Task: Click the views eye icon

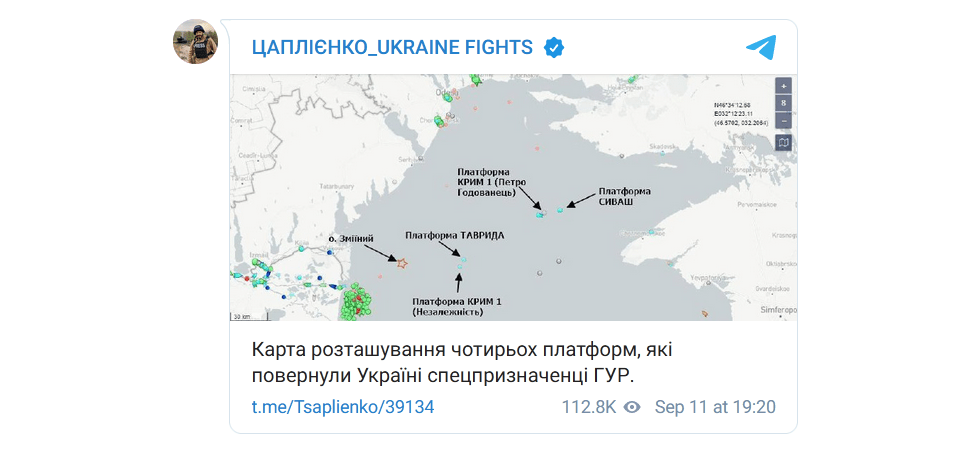Action: pyautogui.click(x=632, y=408)
